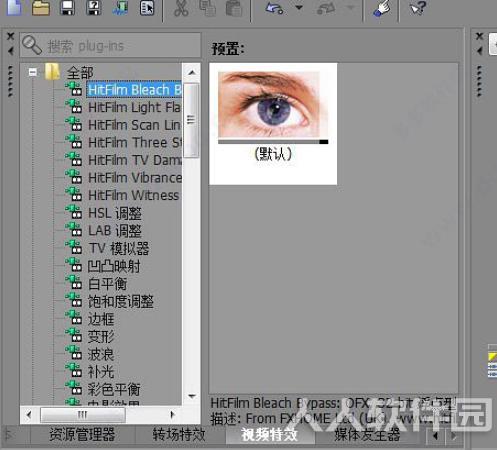This screenshot has width=497, height=450.
Task: Switch to the 转场特效 tab
Action: [179, 434]
